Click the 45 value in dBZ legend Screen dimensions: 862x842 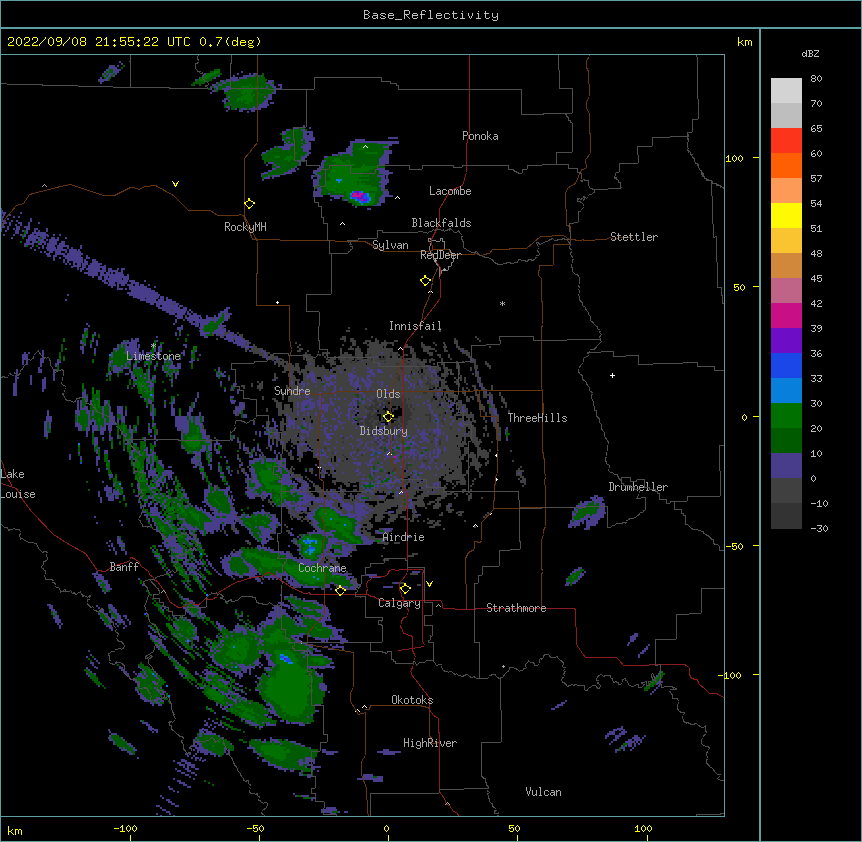816,279
